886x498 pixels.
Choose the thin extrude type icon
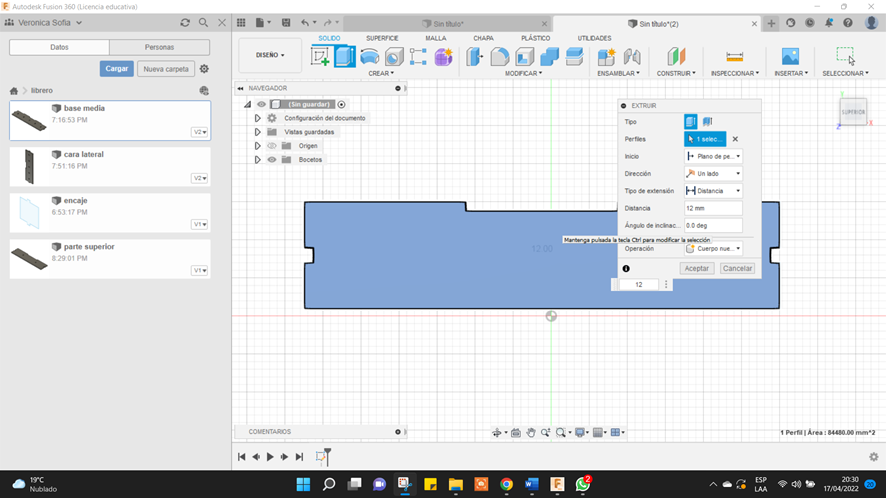pyautogui.click(x=708, y=121)
